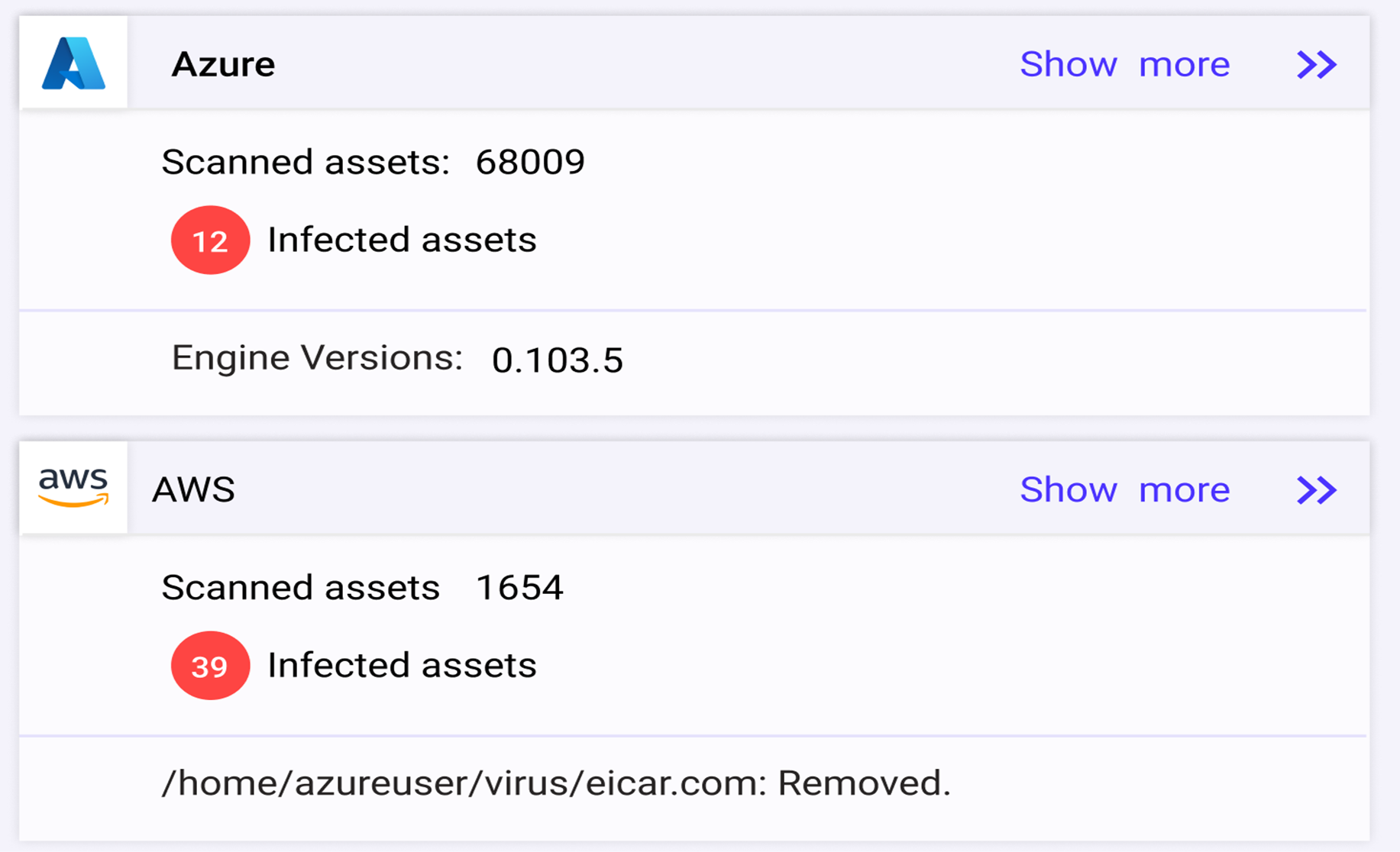Click Azure Infected assets label
Image resolution: width=1400 pixels, height=852 pixels.
402,240
